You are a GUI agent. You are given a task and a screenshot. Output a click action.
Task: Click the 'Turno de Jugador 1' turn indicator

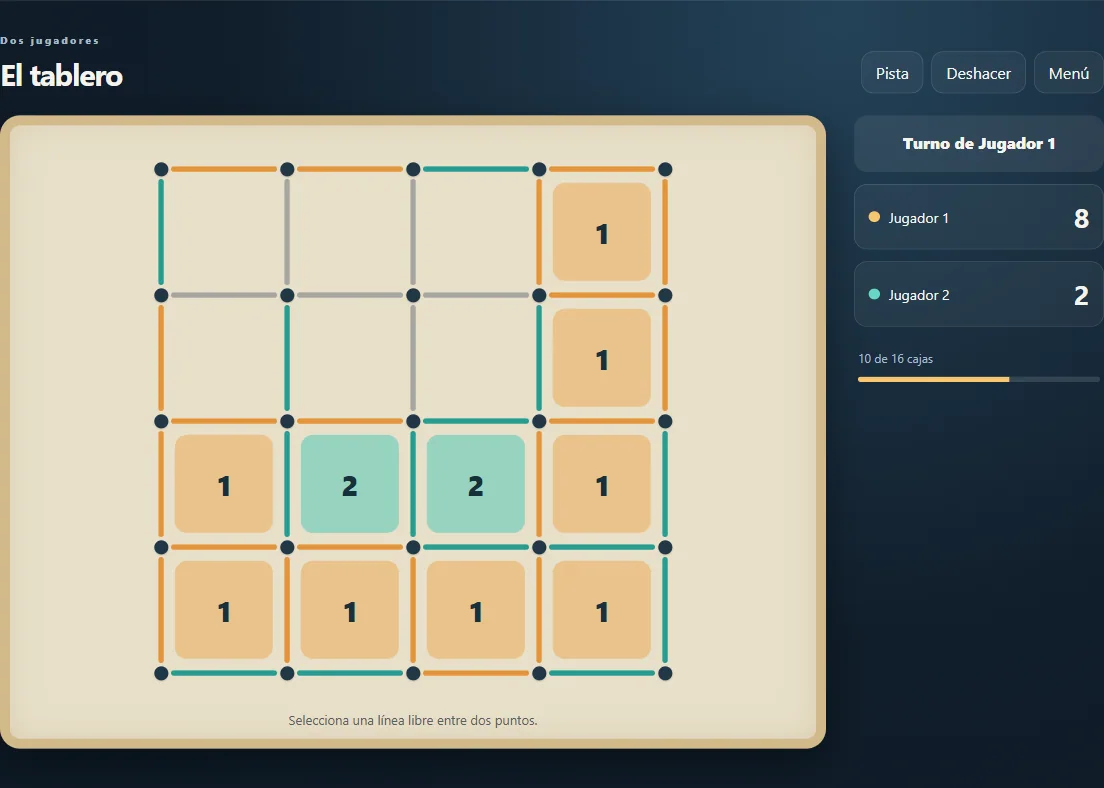[979, 144]
